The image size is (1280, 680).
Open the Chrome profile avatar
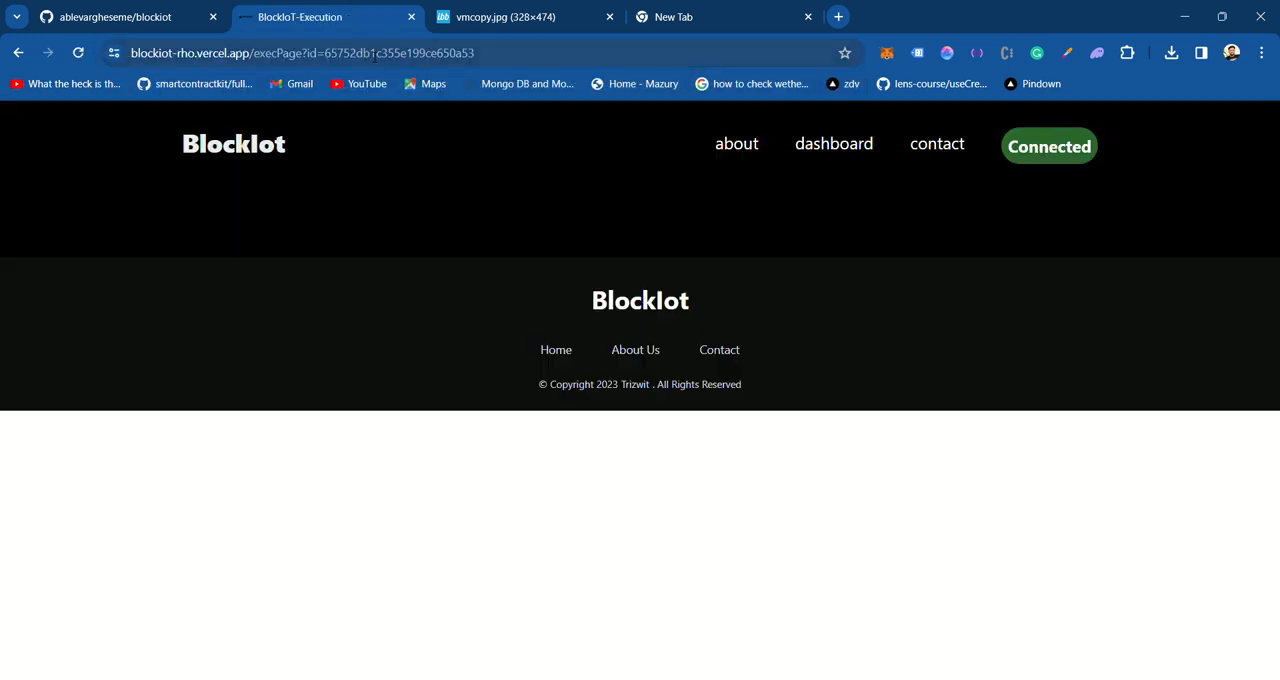(1231, 53)
